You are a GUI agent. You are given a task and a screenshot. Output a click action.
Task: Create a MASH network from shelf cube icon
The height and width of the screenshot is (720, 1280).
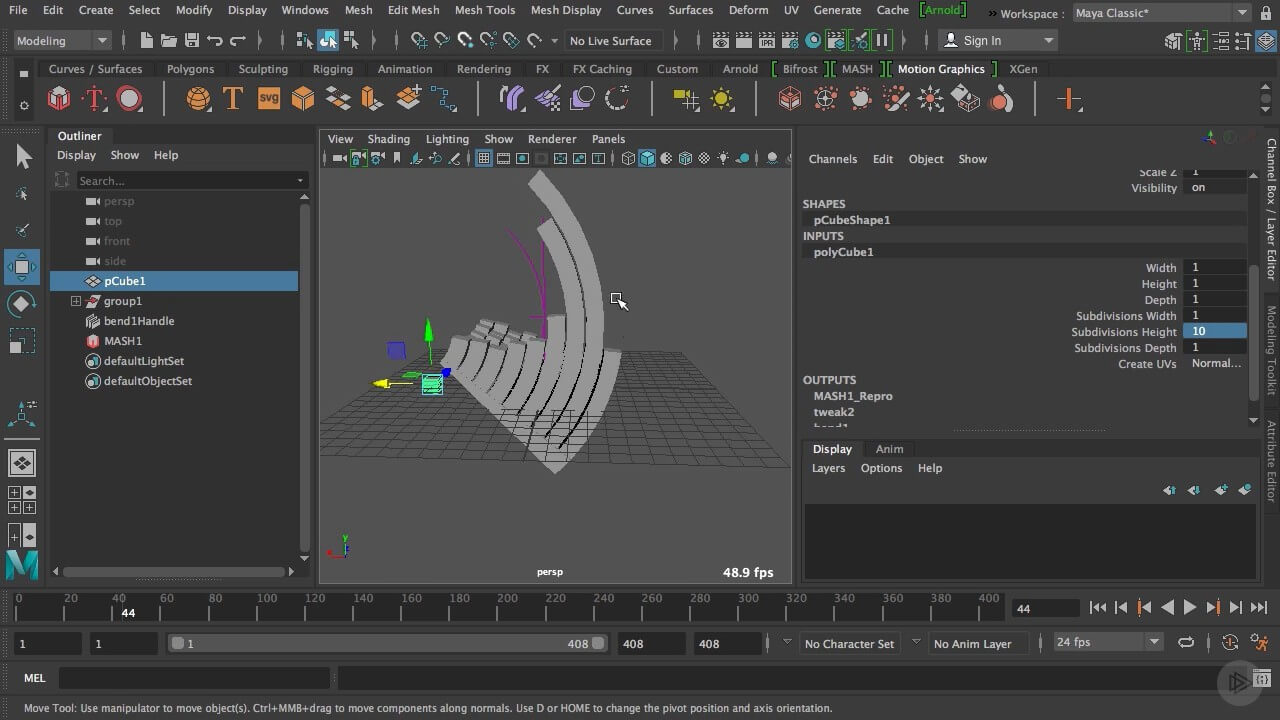[x=59, y=99]
